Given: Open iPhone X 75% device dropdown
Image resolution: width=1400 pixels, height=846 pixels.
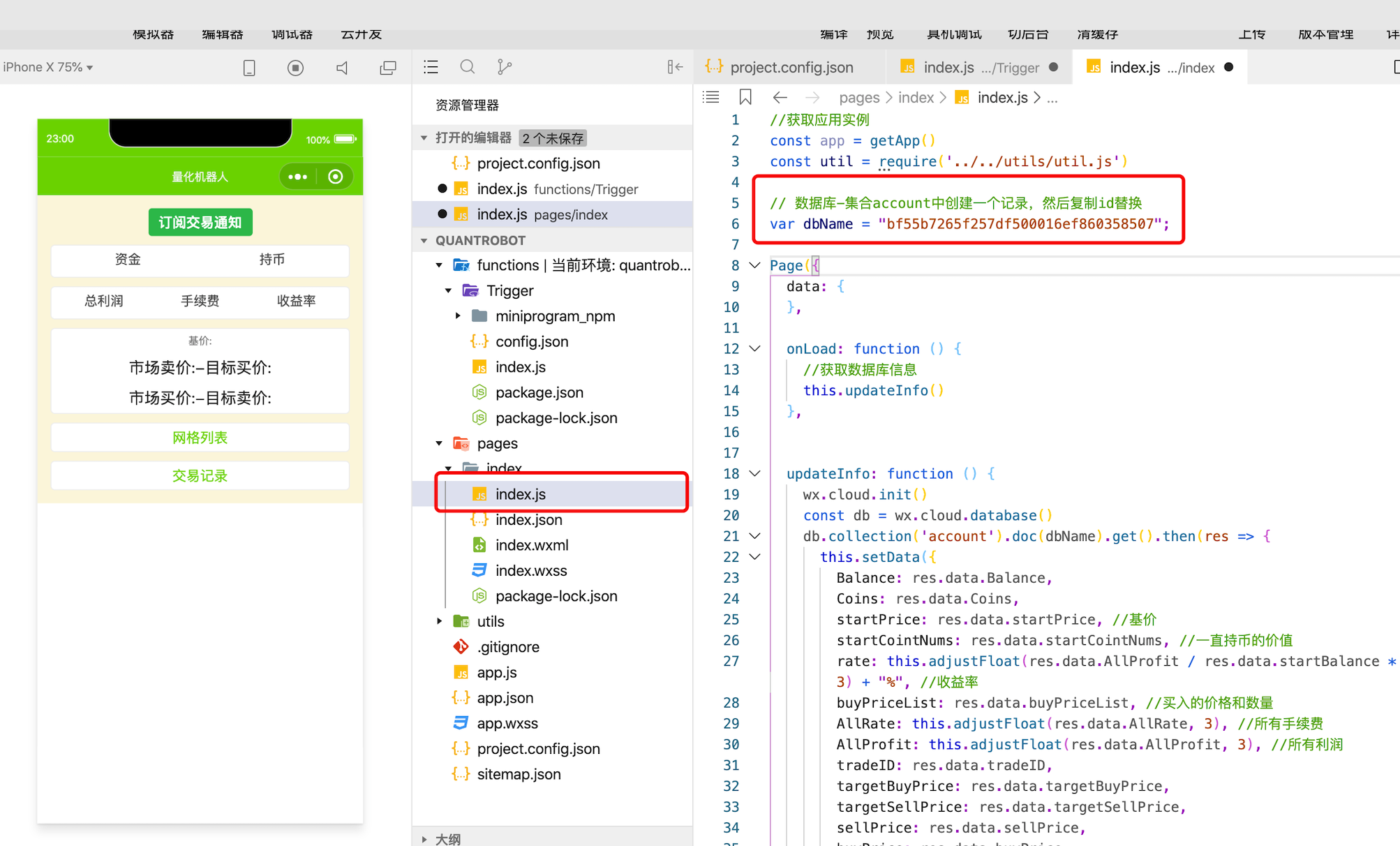Looking at the screenshot, I should pos(48,67).
